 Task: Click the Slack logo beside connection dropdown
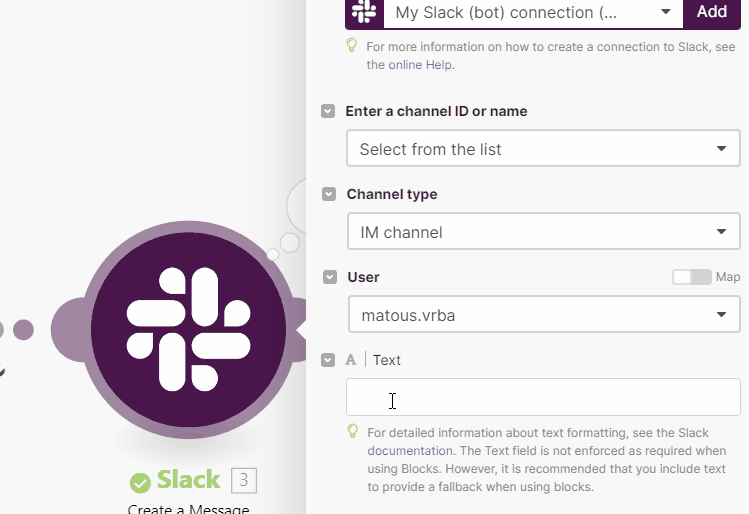coord(364,12)
